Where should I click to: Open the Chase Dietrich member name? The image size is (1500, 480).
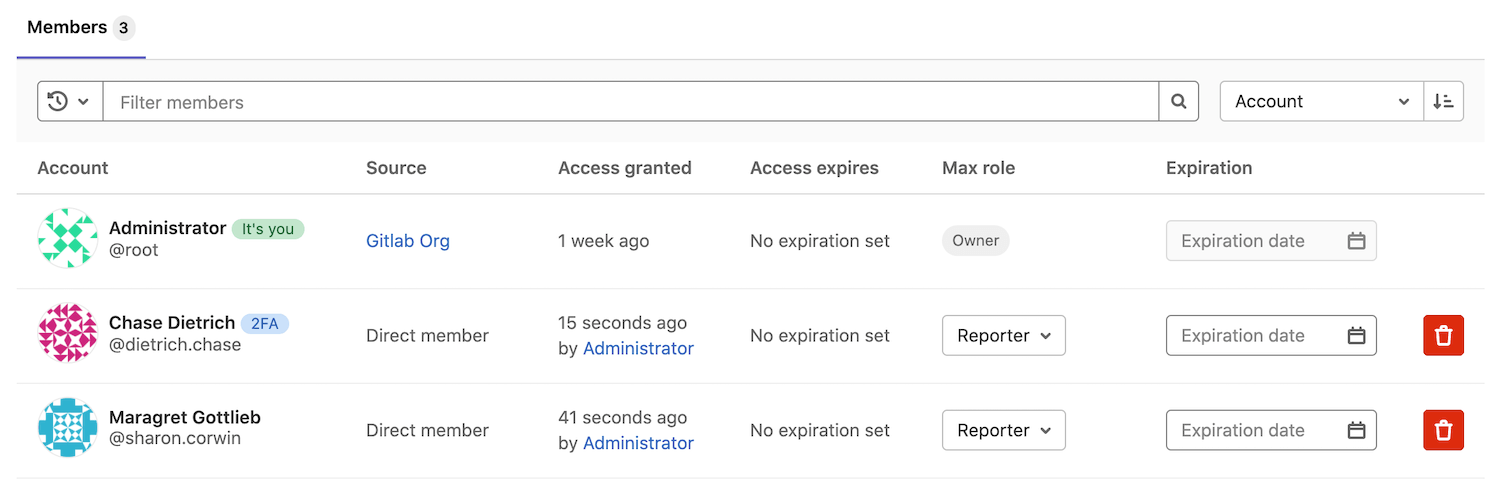[x=172, y=323]
